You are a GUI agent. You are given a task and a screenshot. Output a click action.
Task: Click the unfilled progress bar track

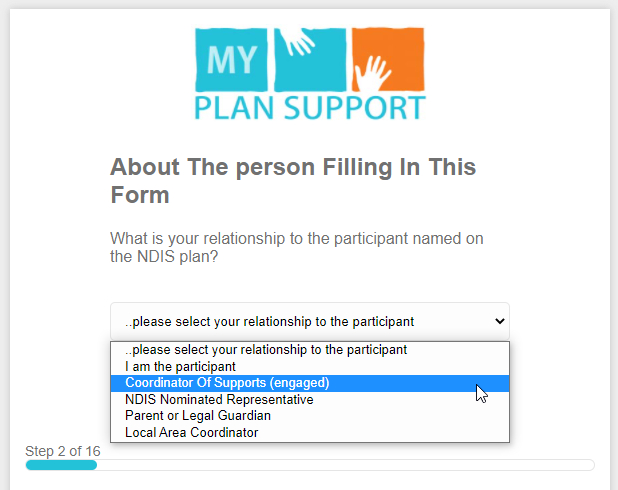point(345,465)
